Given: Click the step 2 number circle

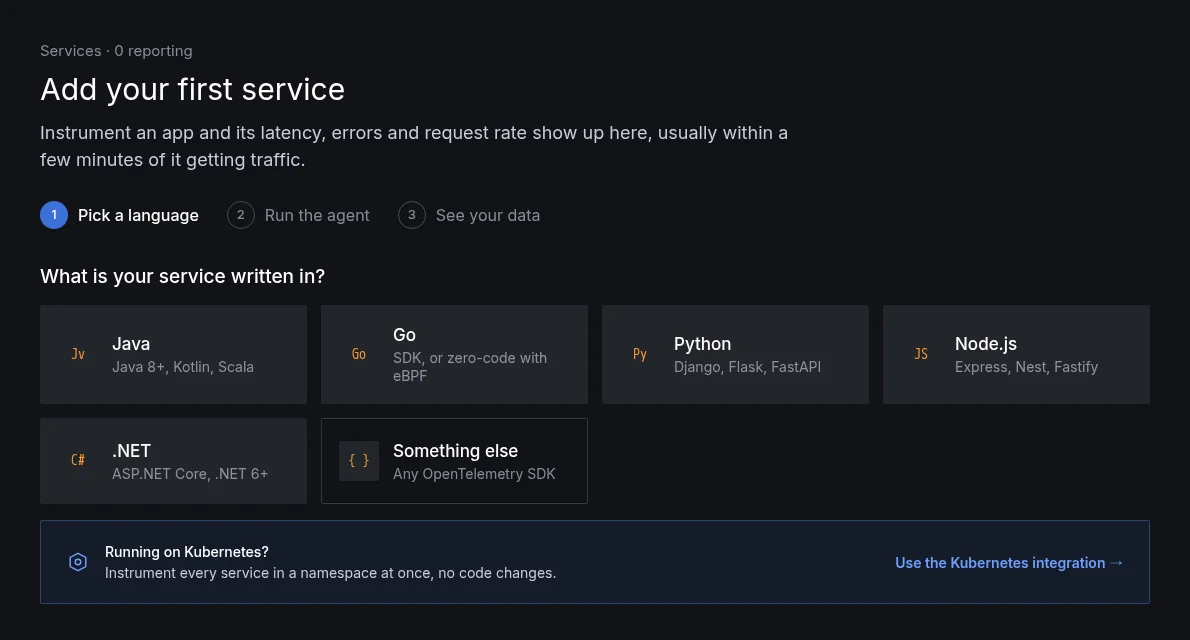Looking at the screenshot, I should tap(241, 215).
